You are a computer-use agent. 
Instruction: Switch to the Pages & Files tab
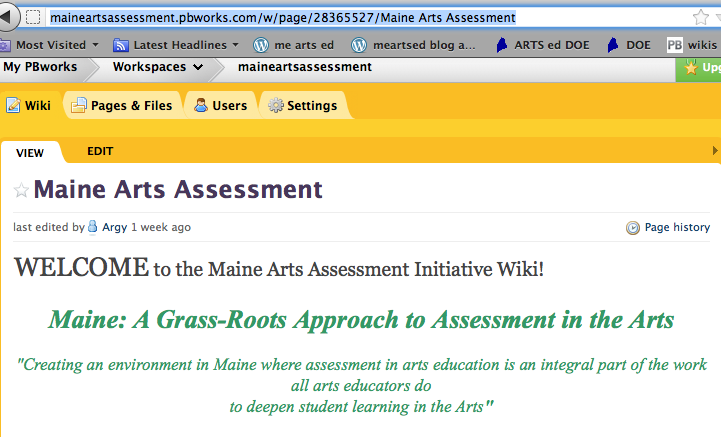tap(121, 105)
